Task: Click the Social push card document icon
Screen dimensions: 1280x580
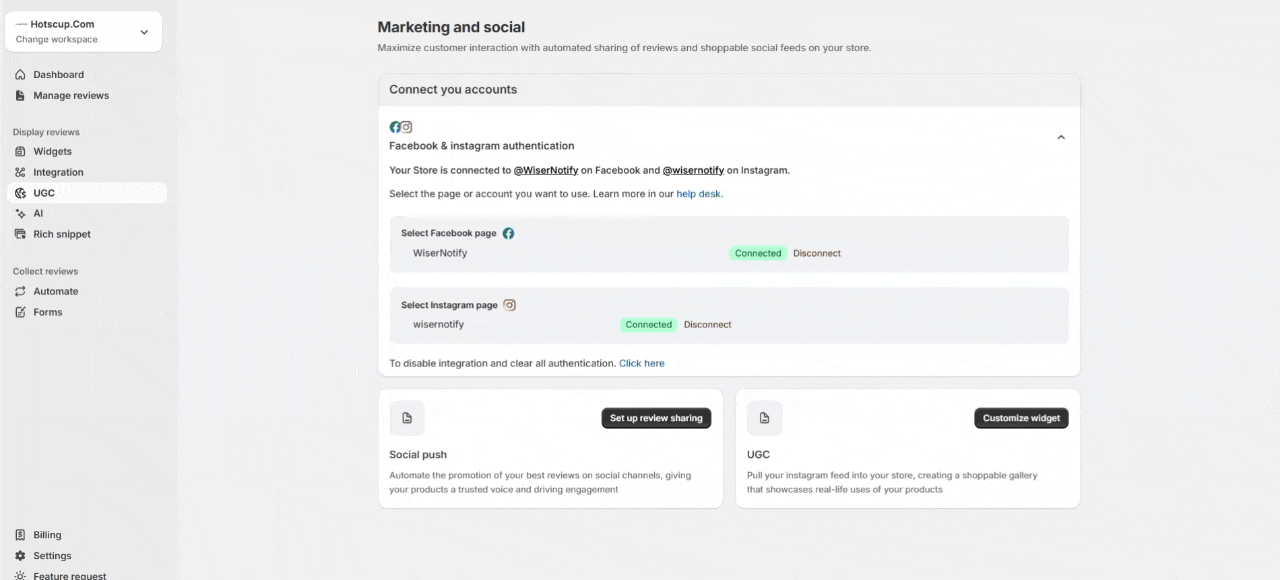Action: [x=407, y=418]
